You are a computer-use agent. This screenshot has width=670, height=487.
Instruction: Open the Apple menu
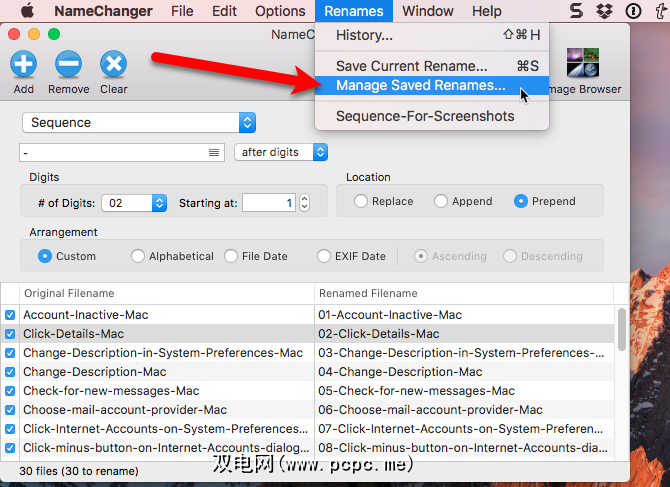tap(27, 11)
